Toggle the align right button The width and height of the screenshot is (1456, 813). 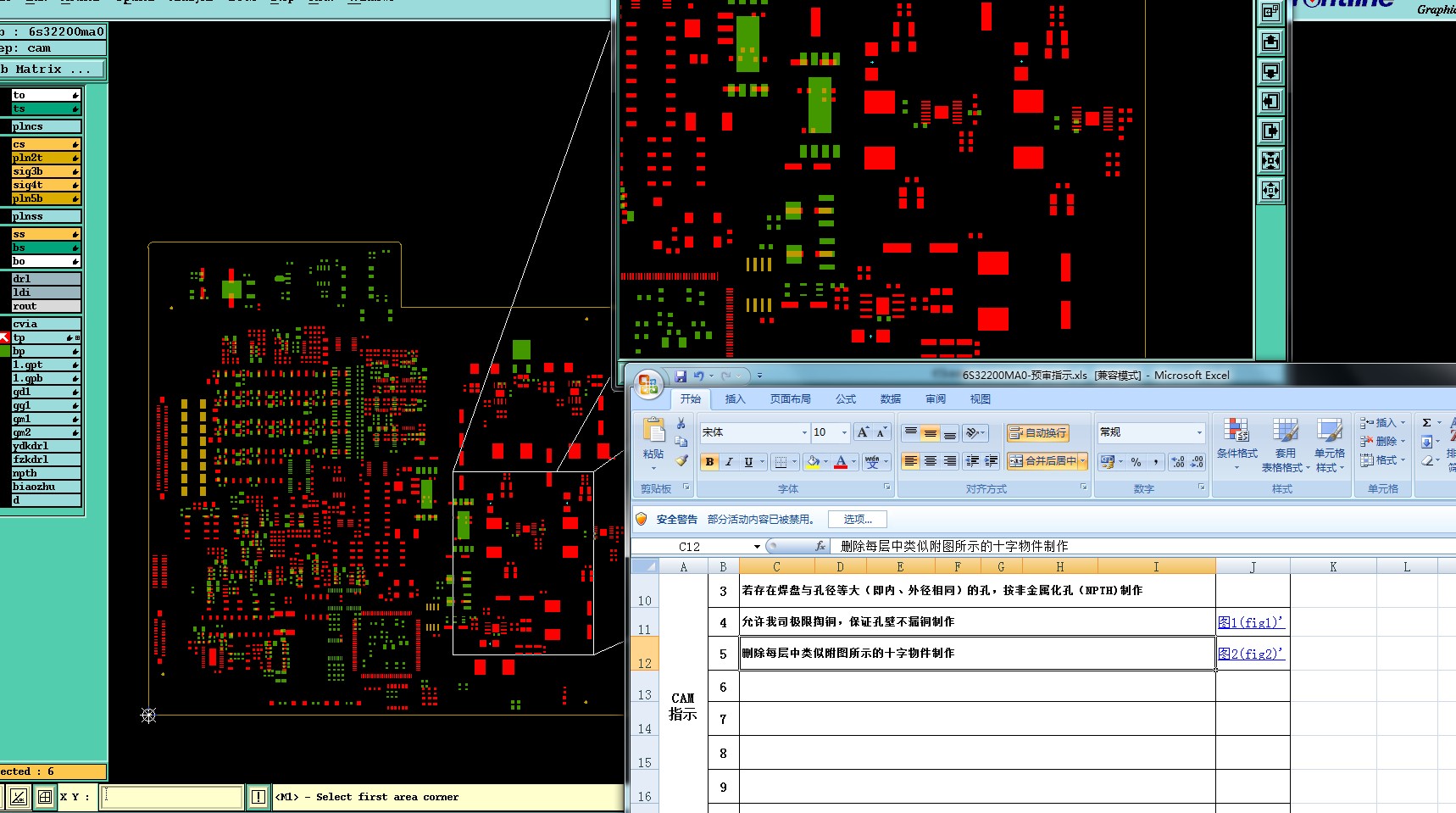[950, 461]
